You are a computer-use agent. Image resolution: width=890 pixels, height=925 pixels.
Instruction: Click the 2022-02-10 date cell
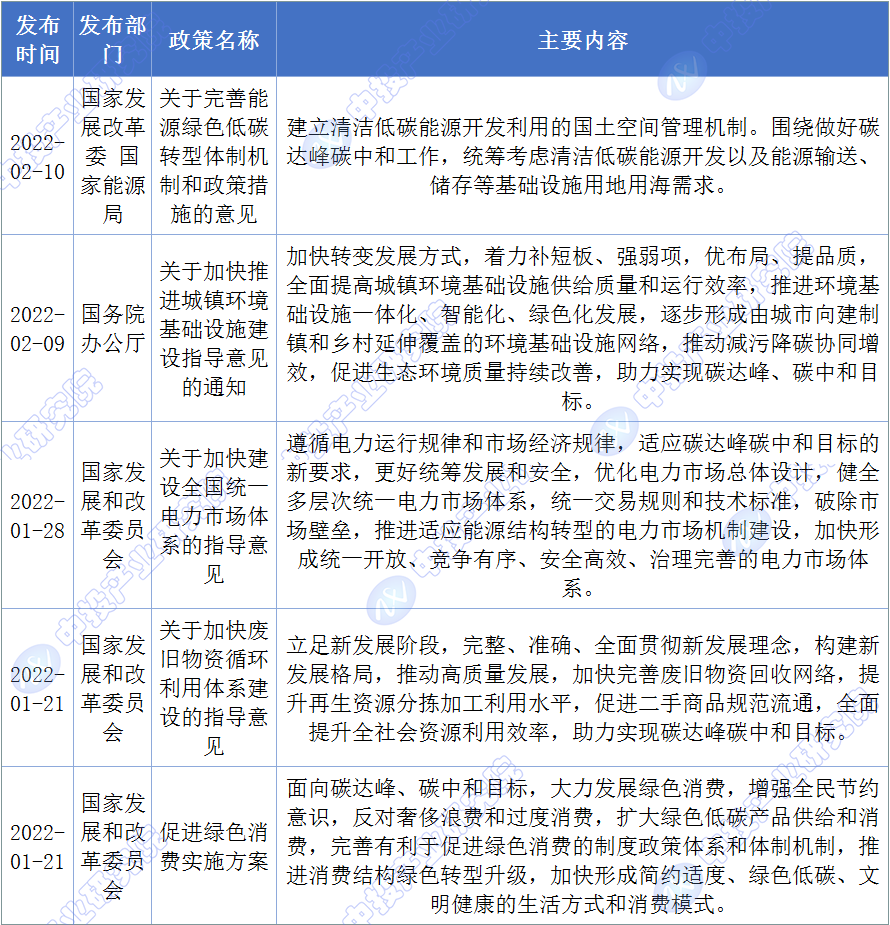37,157
